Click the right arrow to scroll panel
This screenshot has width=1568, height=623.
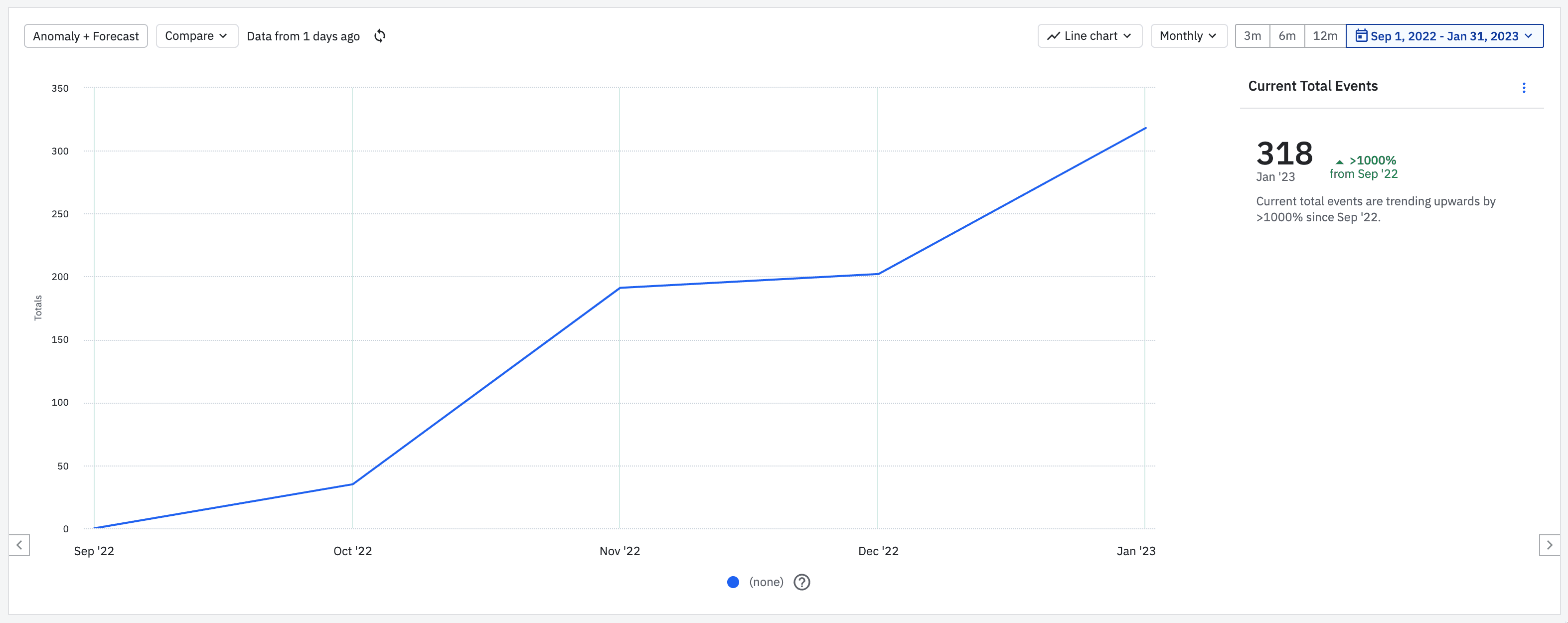(x=1549, y=545)
